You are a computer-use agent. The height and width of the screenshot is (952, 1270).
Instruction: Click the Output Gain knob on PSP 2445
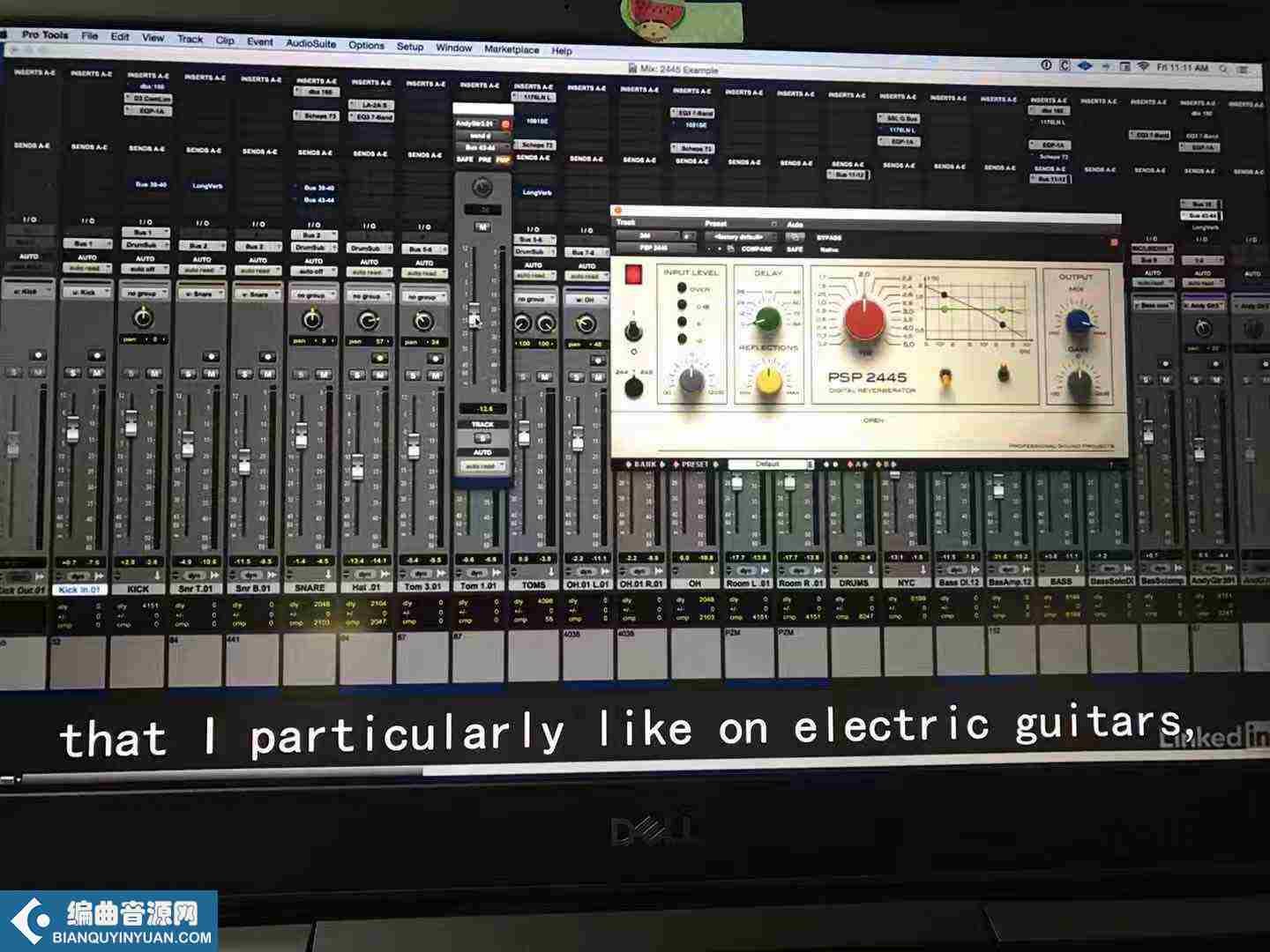coord(1079,382)
